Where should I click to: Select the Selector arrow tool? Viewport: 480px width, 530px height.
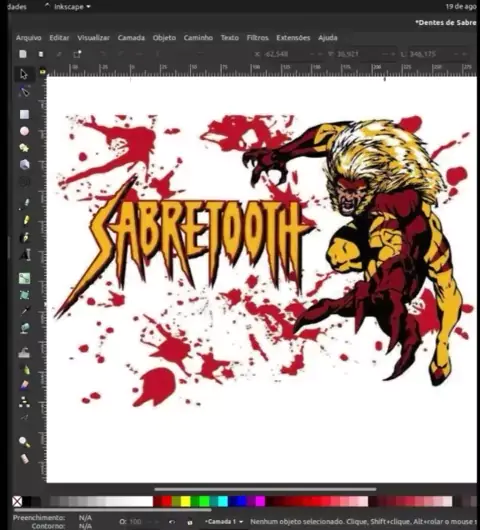[24, 74]
